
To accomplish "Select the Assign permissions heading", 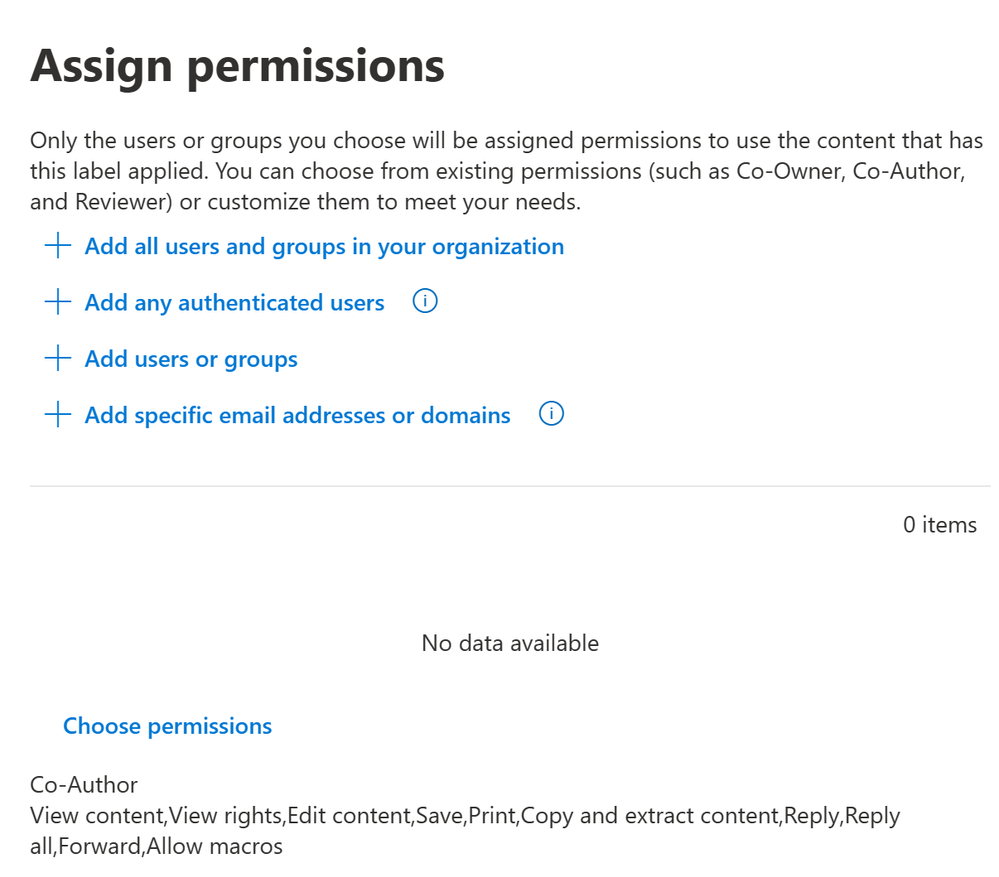I will [237, 67].
